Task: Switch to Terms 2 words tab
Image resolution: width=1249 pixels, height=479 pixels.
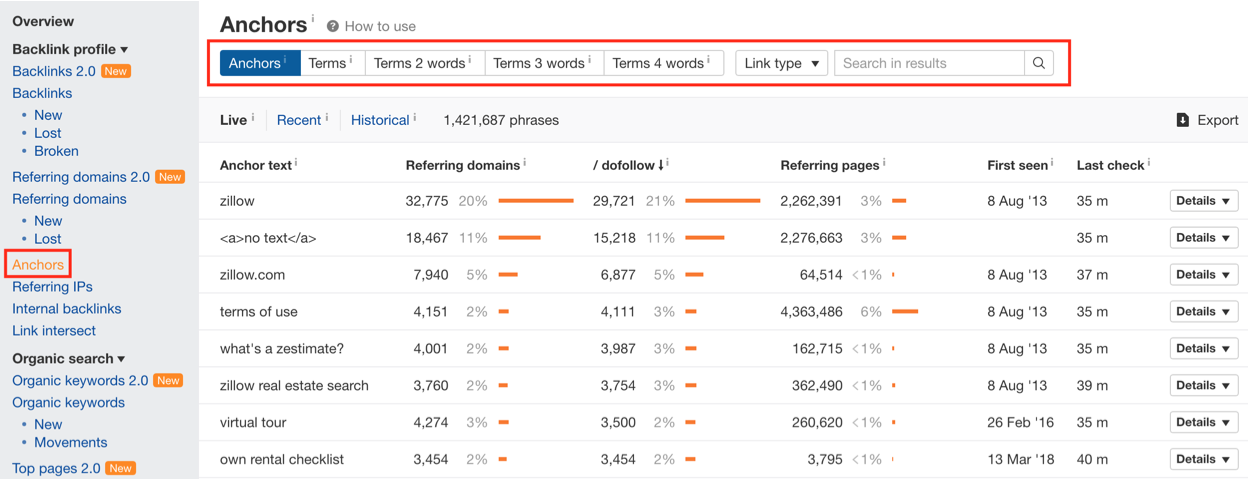Action: tap(425, 63)
